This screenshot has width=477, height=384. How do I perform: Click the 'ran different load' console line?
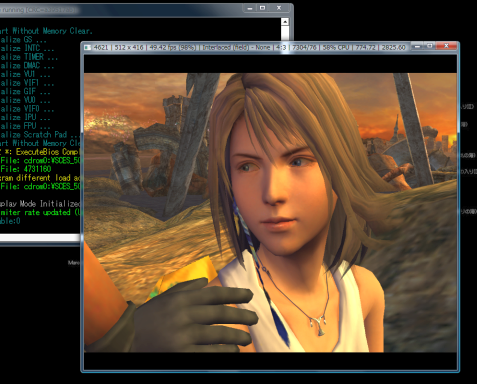[x=40, y=178]
